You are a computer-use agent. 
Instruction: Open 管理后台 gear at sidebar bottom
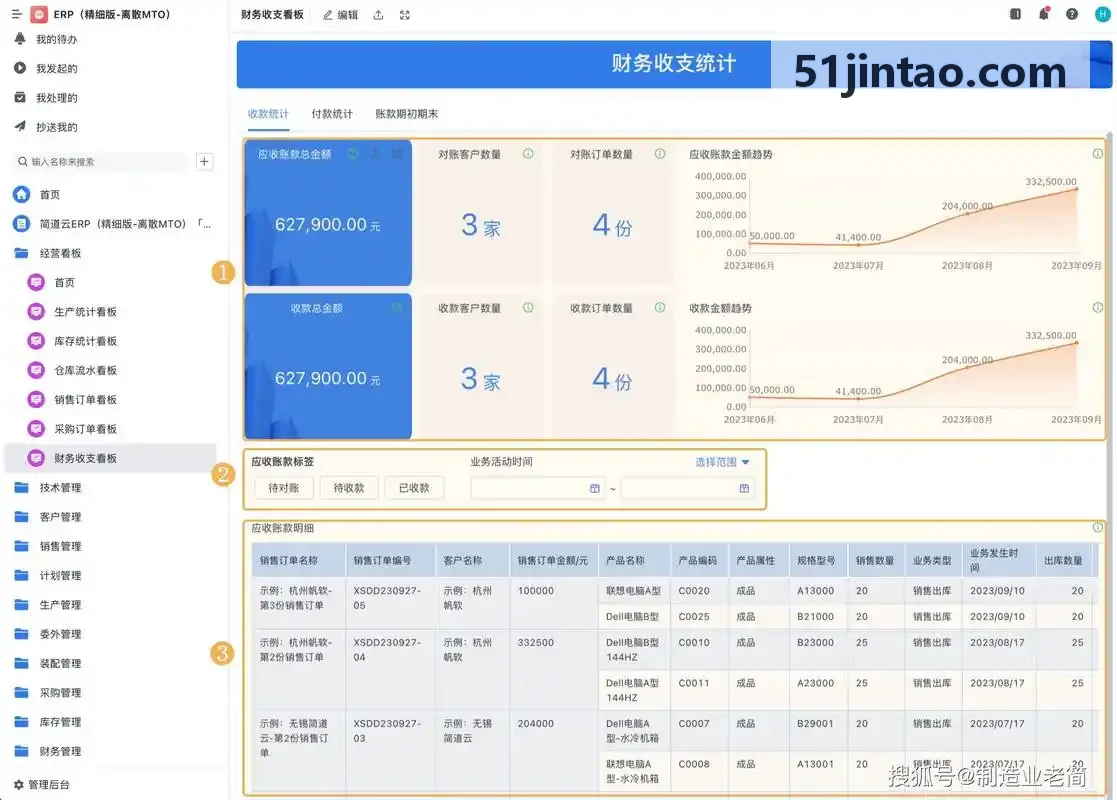point(41,784)
